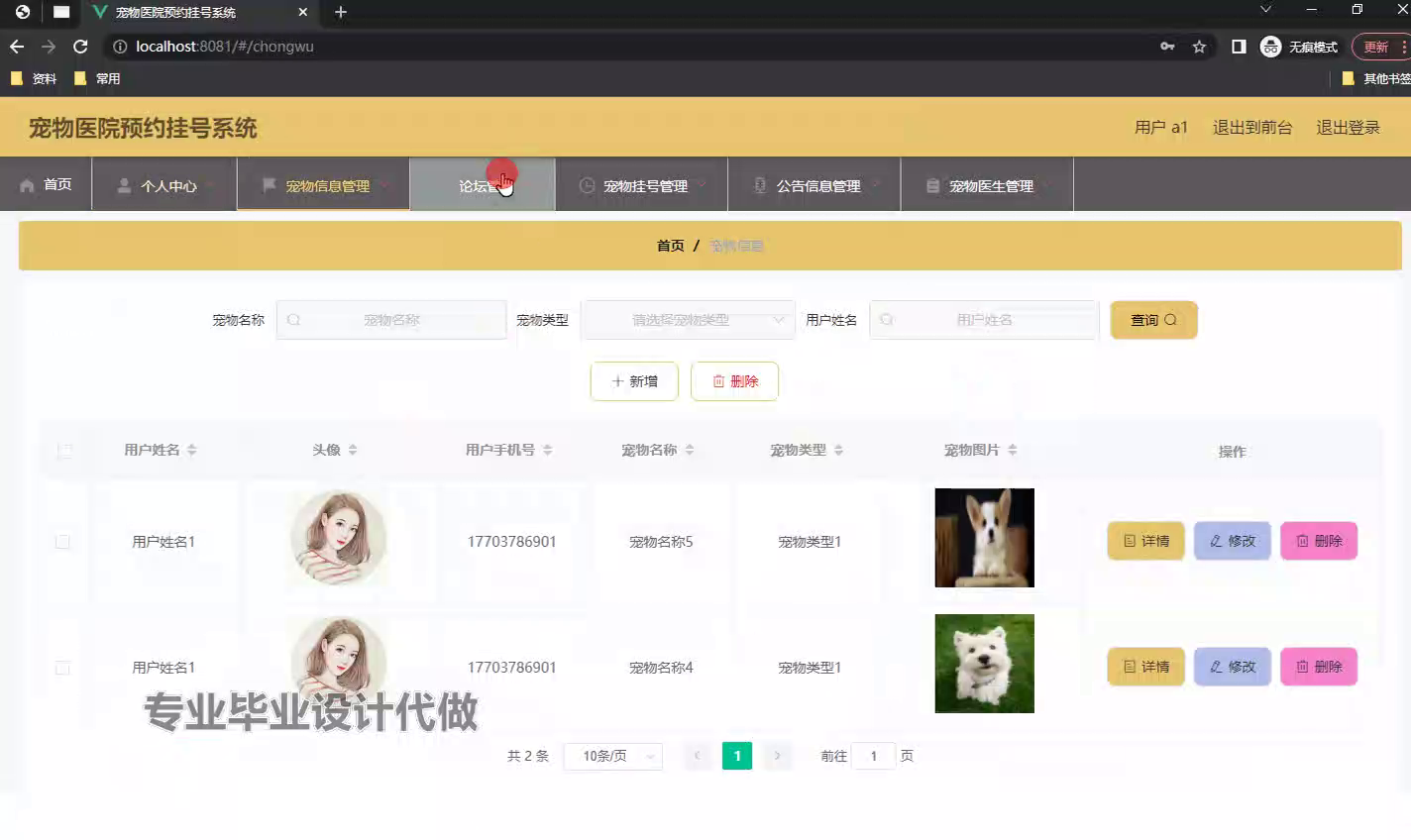The height and width of the screenshot is (840, 1411).
Task: Click 删除 for 宠物名称5 row
Action: (x=1319, y=541)
